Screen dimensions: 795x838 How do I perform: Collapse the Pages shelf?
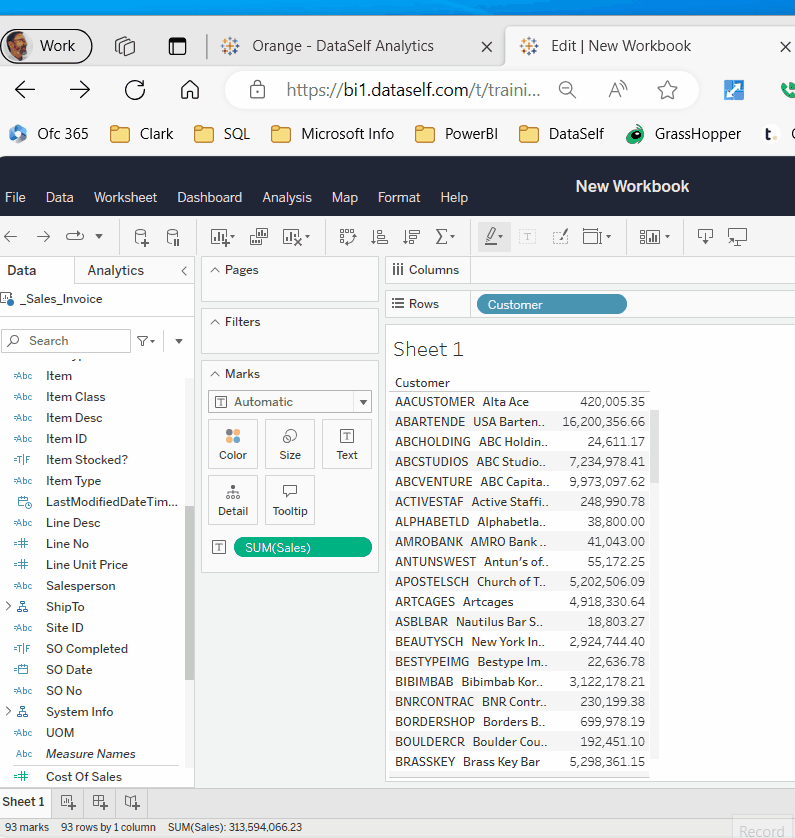214,270
